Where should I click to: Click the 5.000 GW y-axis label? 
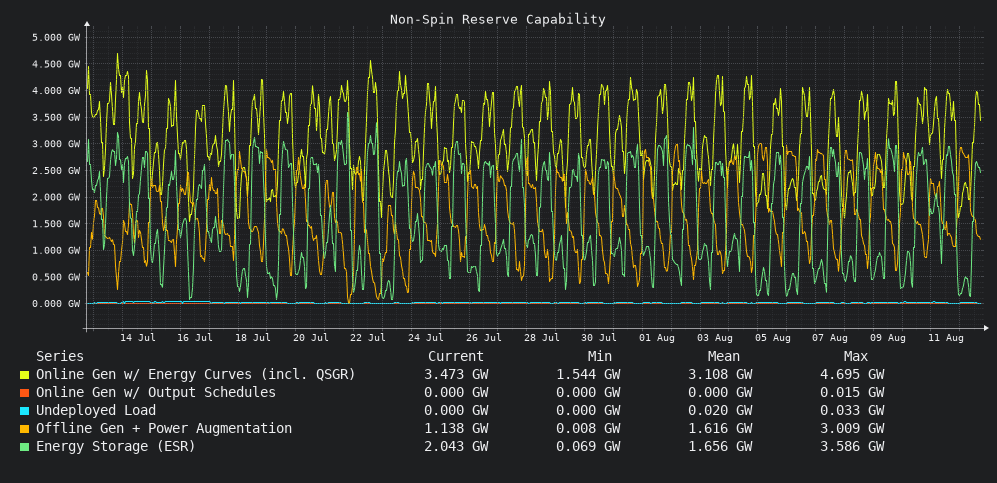[56, 37]
